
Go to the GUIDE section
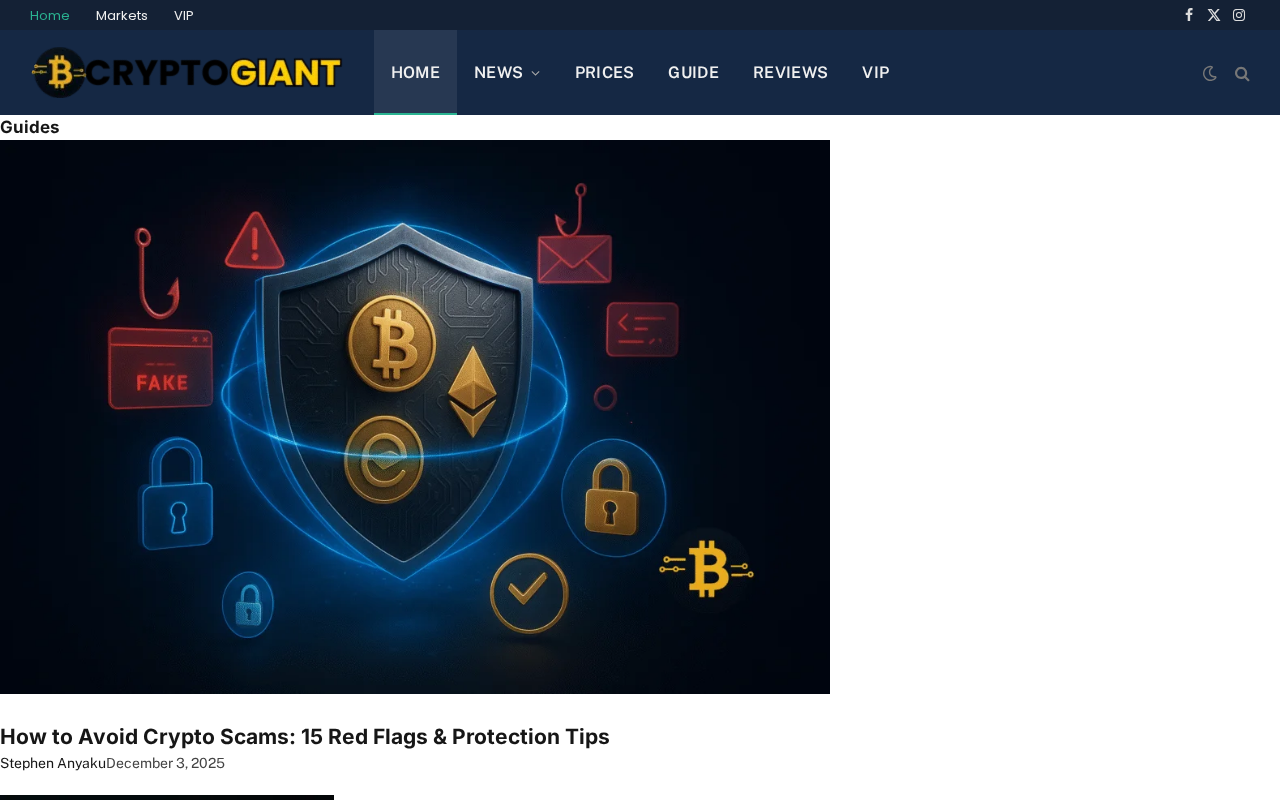click(x=693, y=72)
